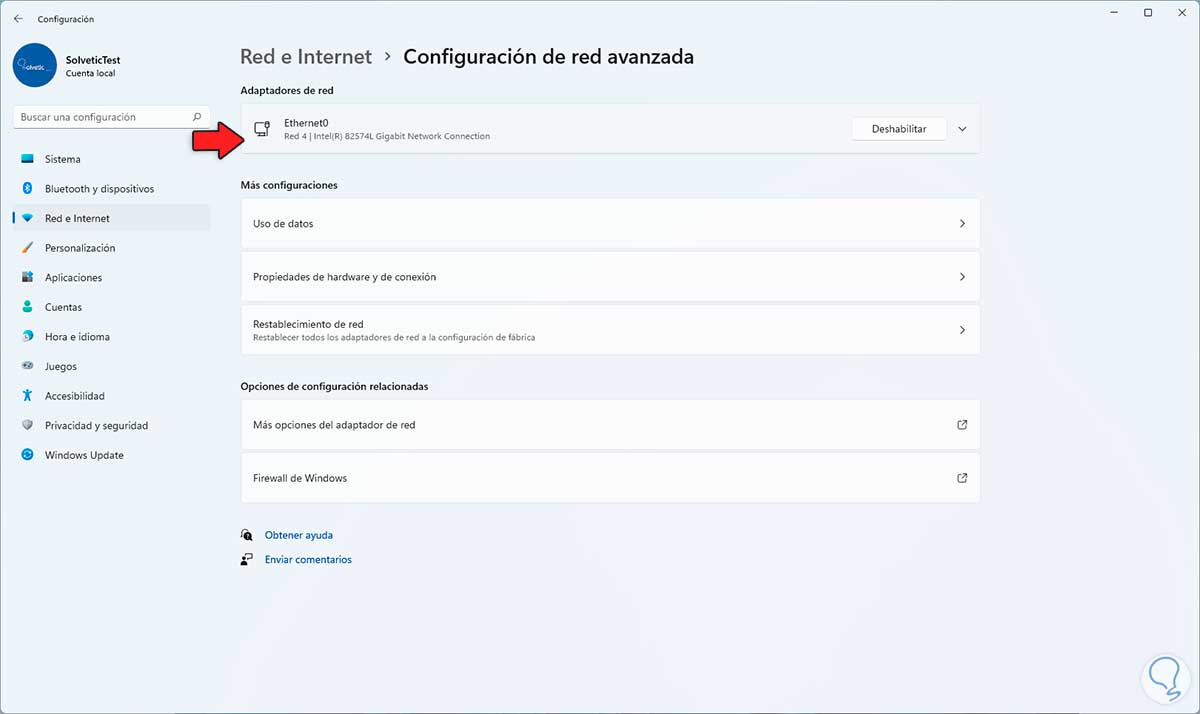This screenshot has width=1200, height=714.
Task: Click the Bluetooth y dispositivos icon
Action: tap(27, 189)
